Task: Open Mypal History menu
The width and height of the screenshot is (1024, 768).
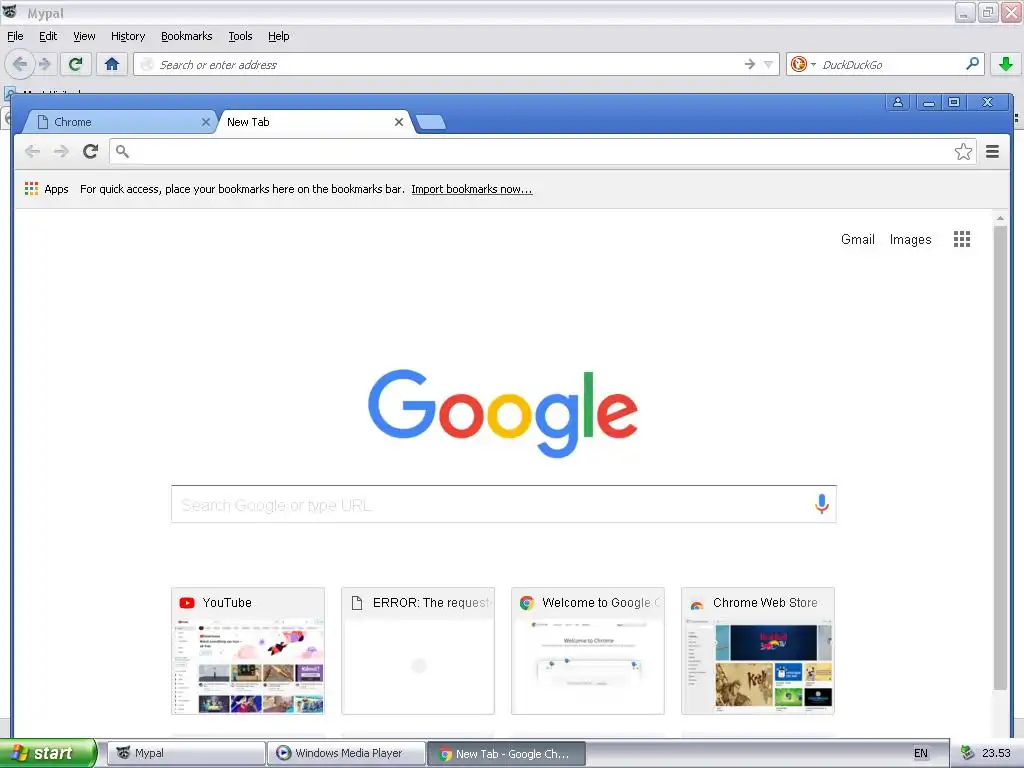Action: 127,36
